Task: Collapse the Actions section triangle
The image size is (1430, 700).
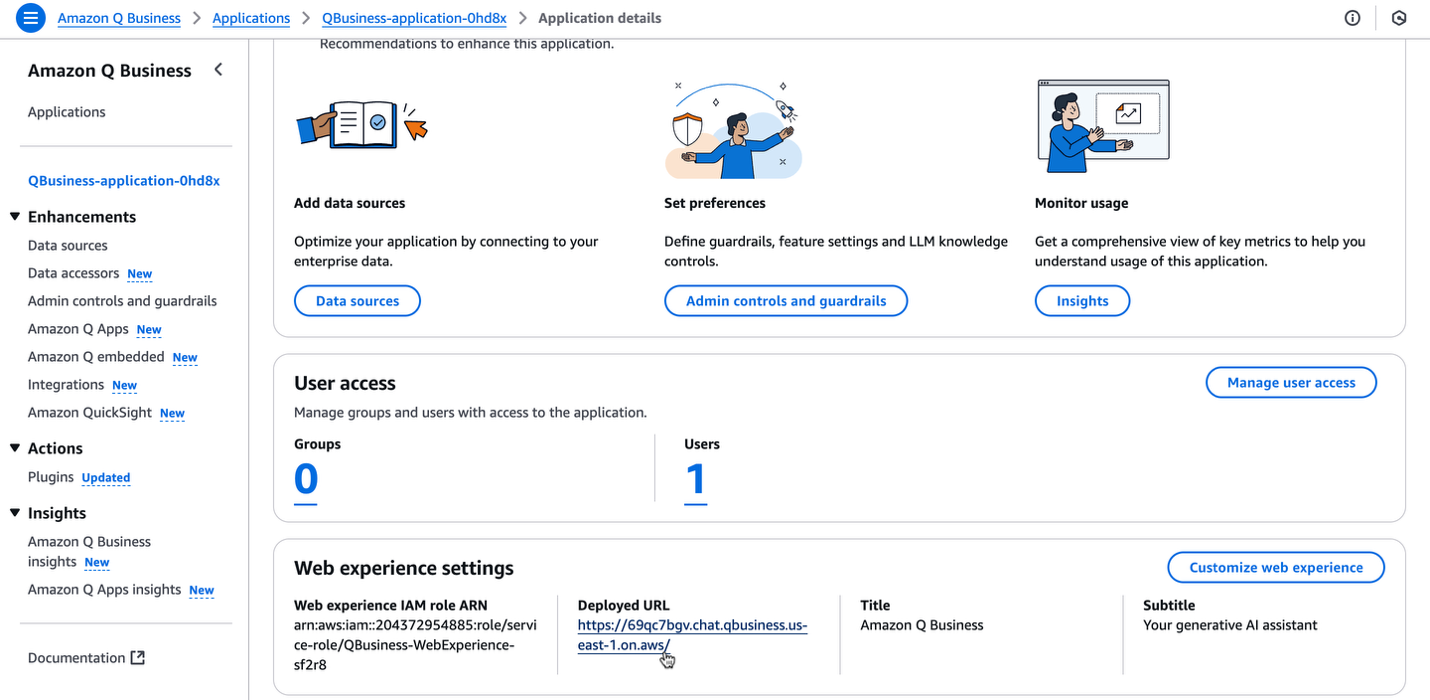Action: point(15,448)
